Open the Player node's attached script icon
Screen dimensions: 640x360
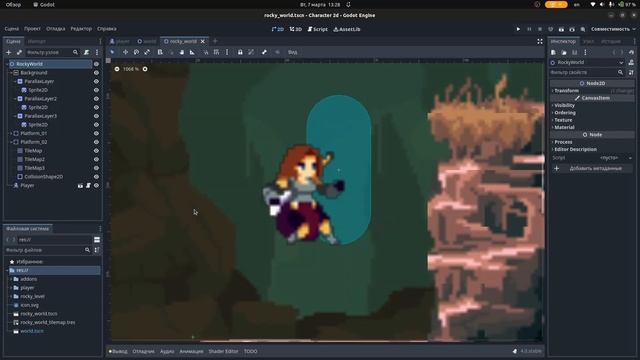coord(88,186)
